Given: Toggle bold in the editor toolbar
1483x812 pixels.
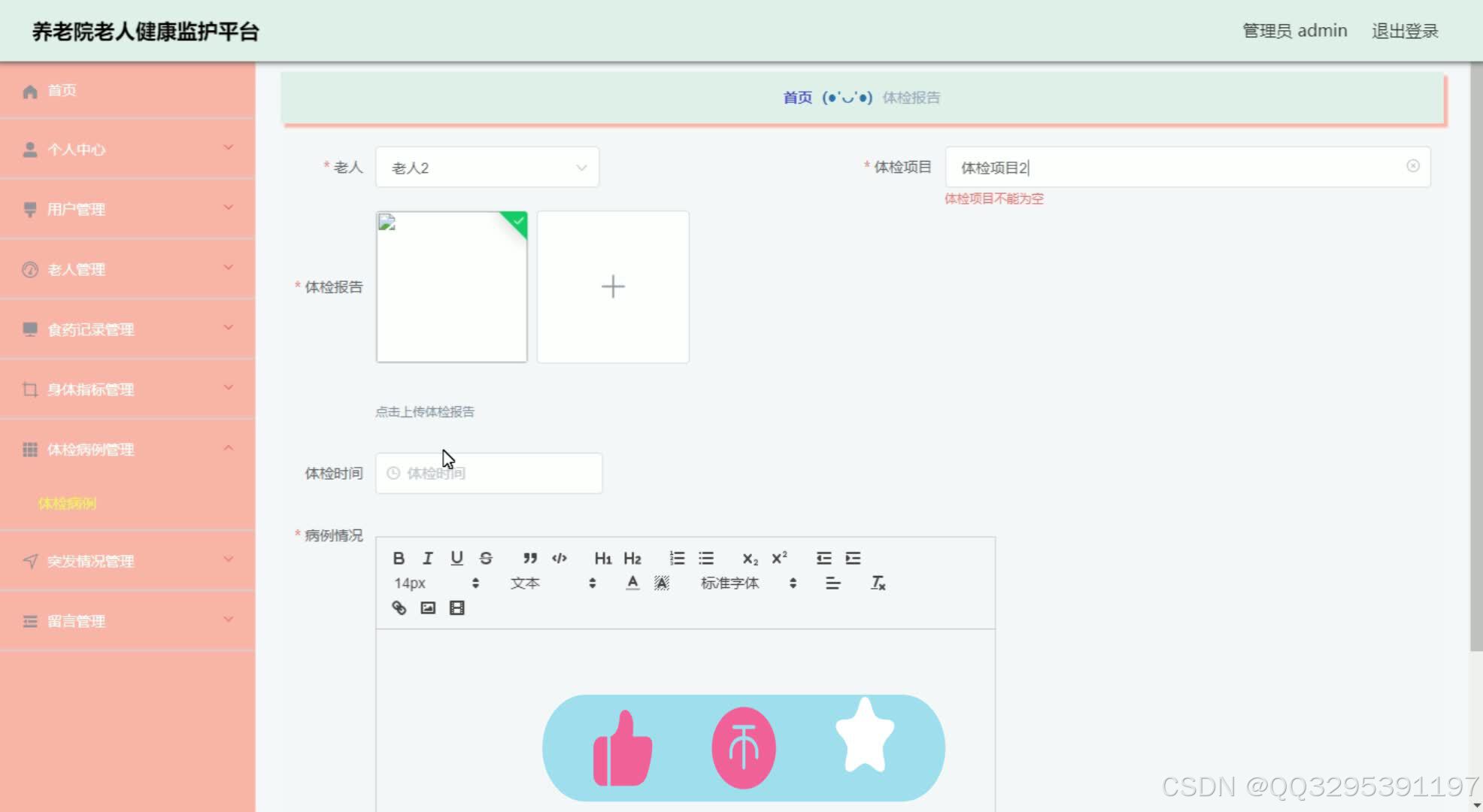Looking at the screenshot, I should tap(399, 558).
